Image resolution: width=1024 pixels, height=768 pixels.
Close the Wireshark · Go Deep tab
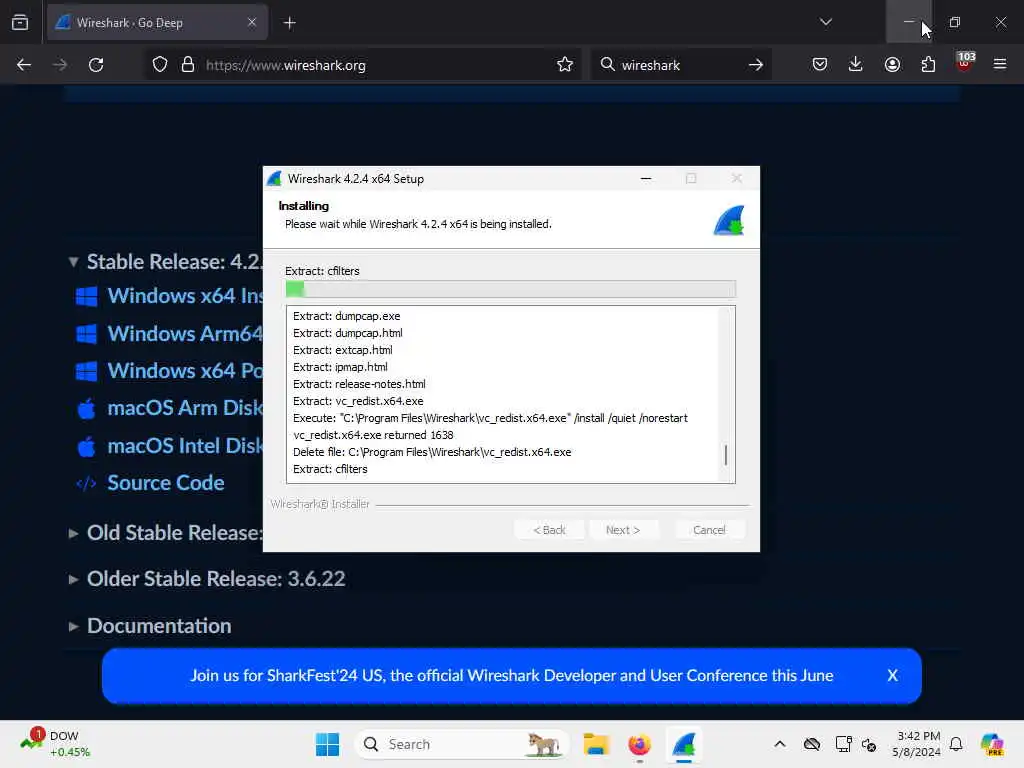point(252,23)
